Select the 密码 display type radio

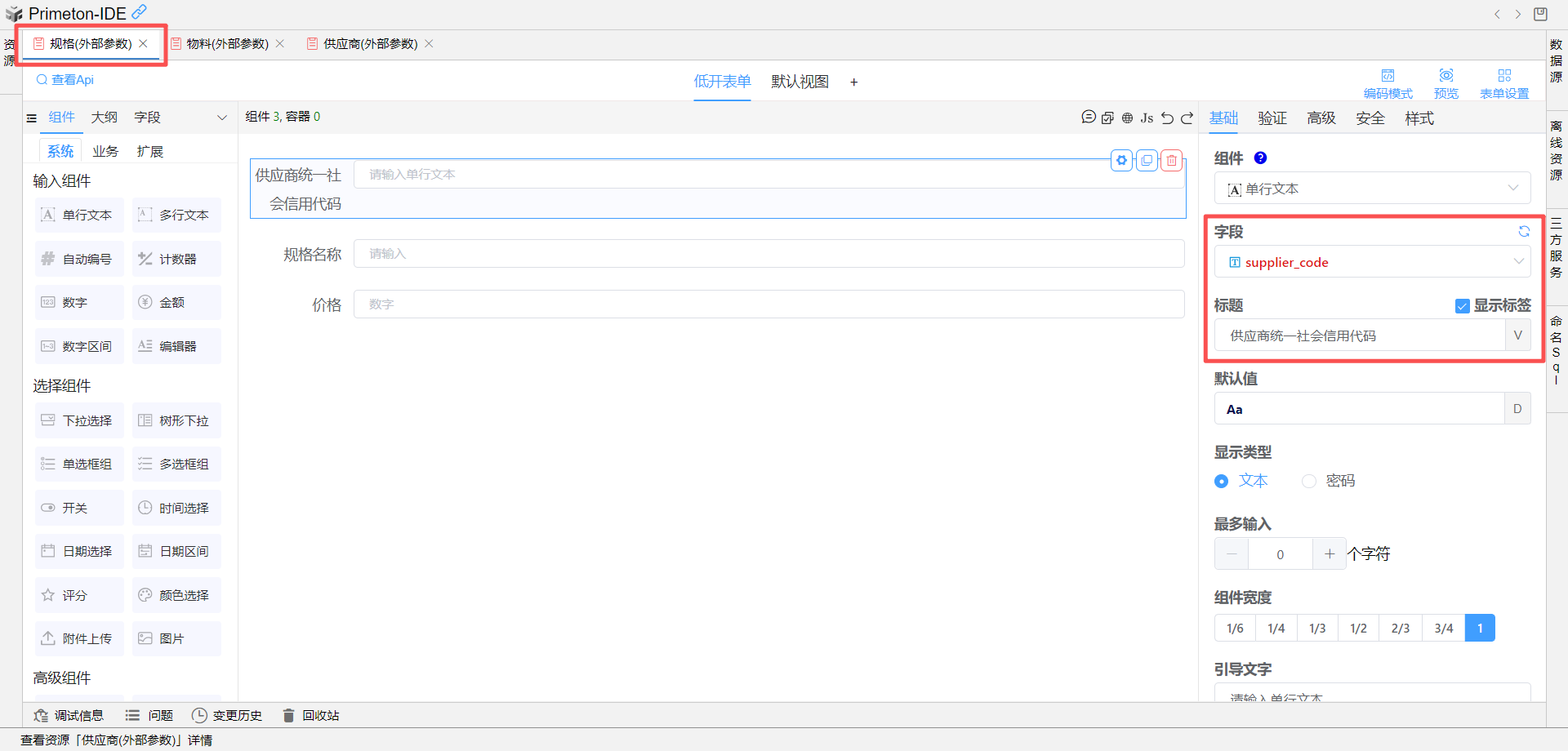tap(1309, 482)
